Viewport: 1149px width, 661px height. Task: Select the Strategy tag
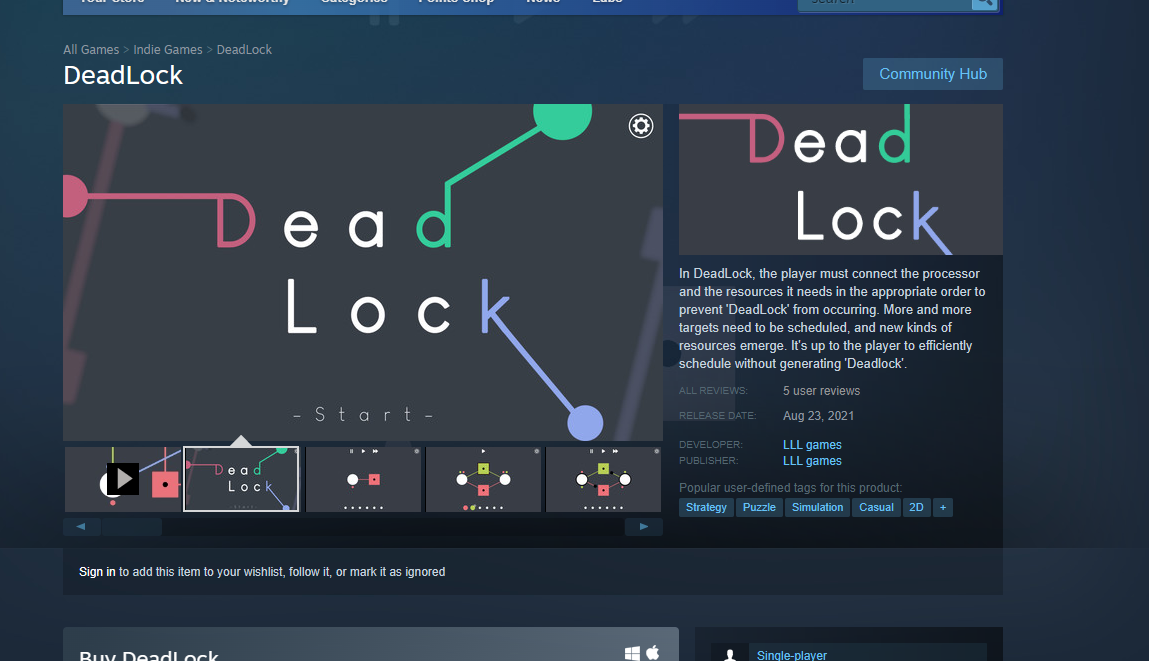[706, 507]
